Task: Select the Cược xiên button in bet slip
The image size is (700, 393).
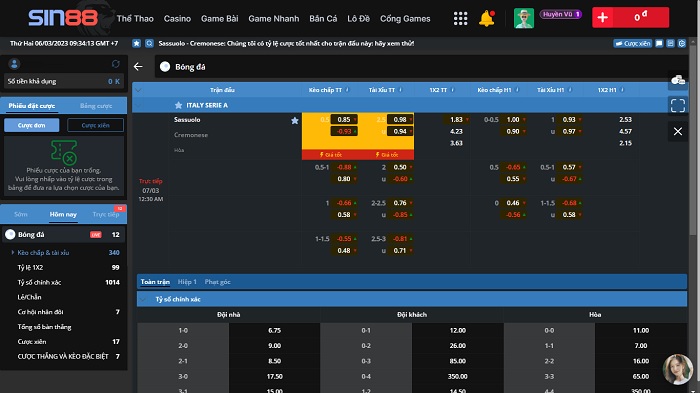Action: point(96,125)
